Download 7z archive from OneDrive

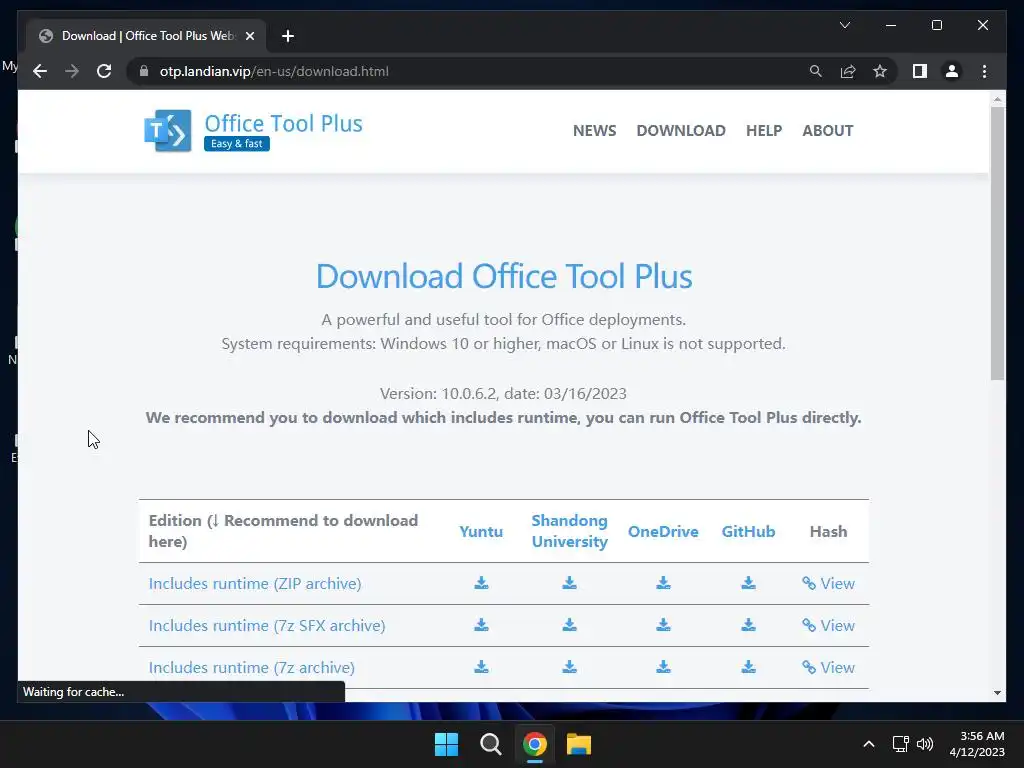coord(664,667)
